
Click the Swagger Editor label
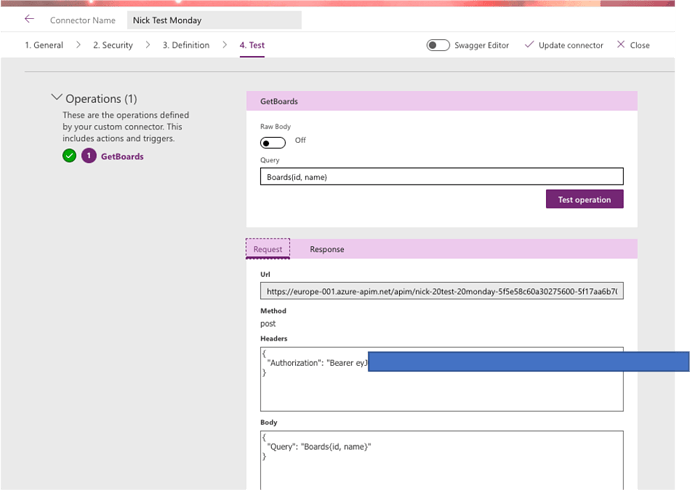click(x=481, y=45)
